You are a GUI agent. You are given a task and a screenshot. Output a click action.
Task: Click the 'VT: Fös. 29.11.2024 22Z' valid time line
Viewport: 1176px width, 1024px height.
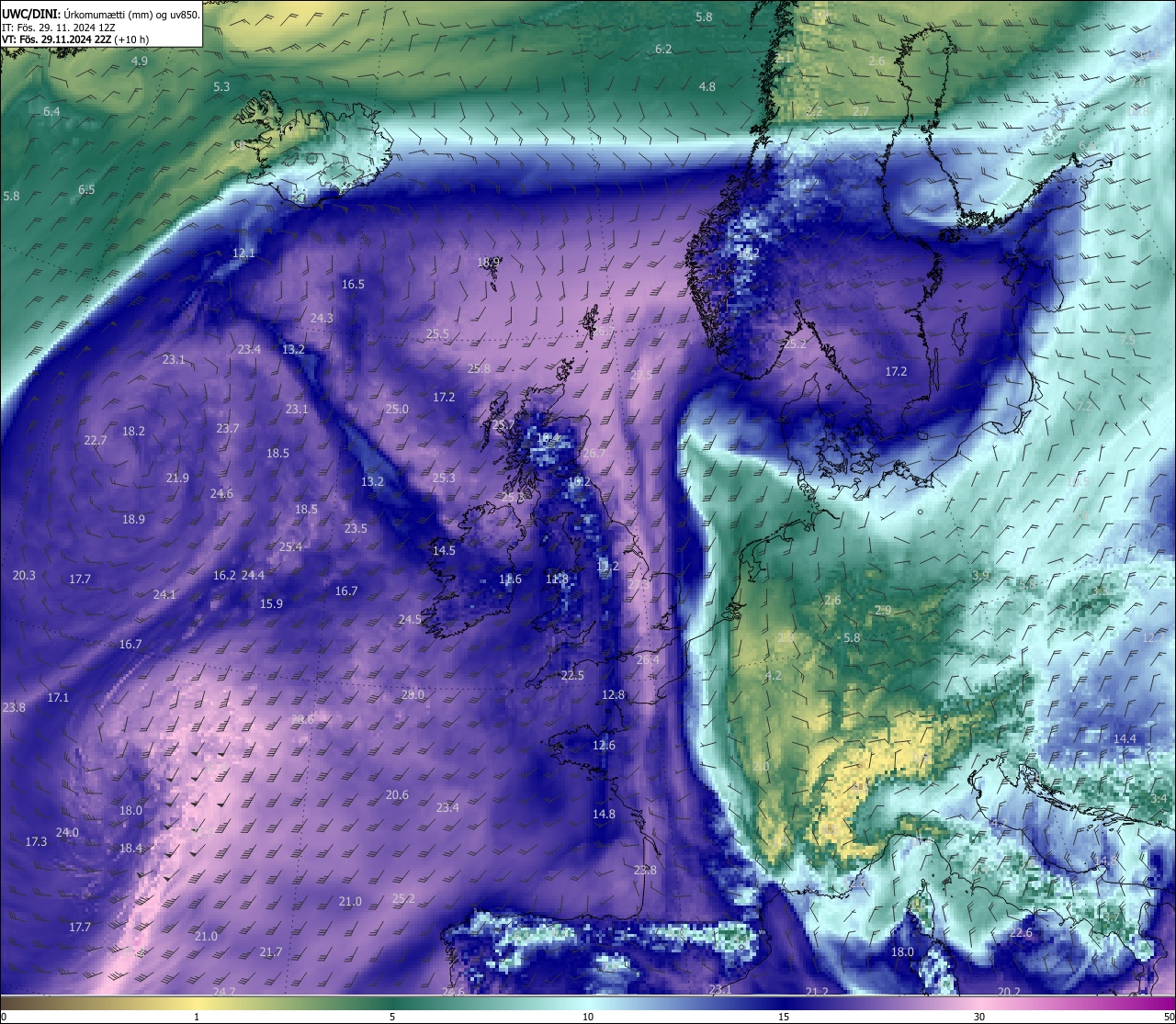point(56,39)
